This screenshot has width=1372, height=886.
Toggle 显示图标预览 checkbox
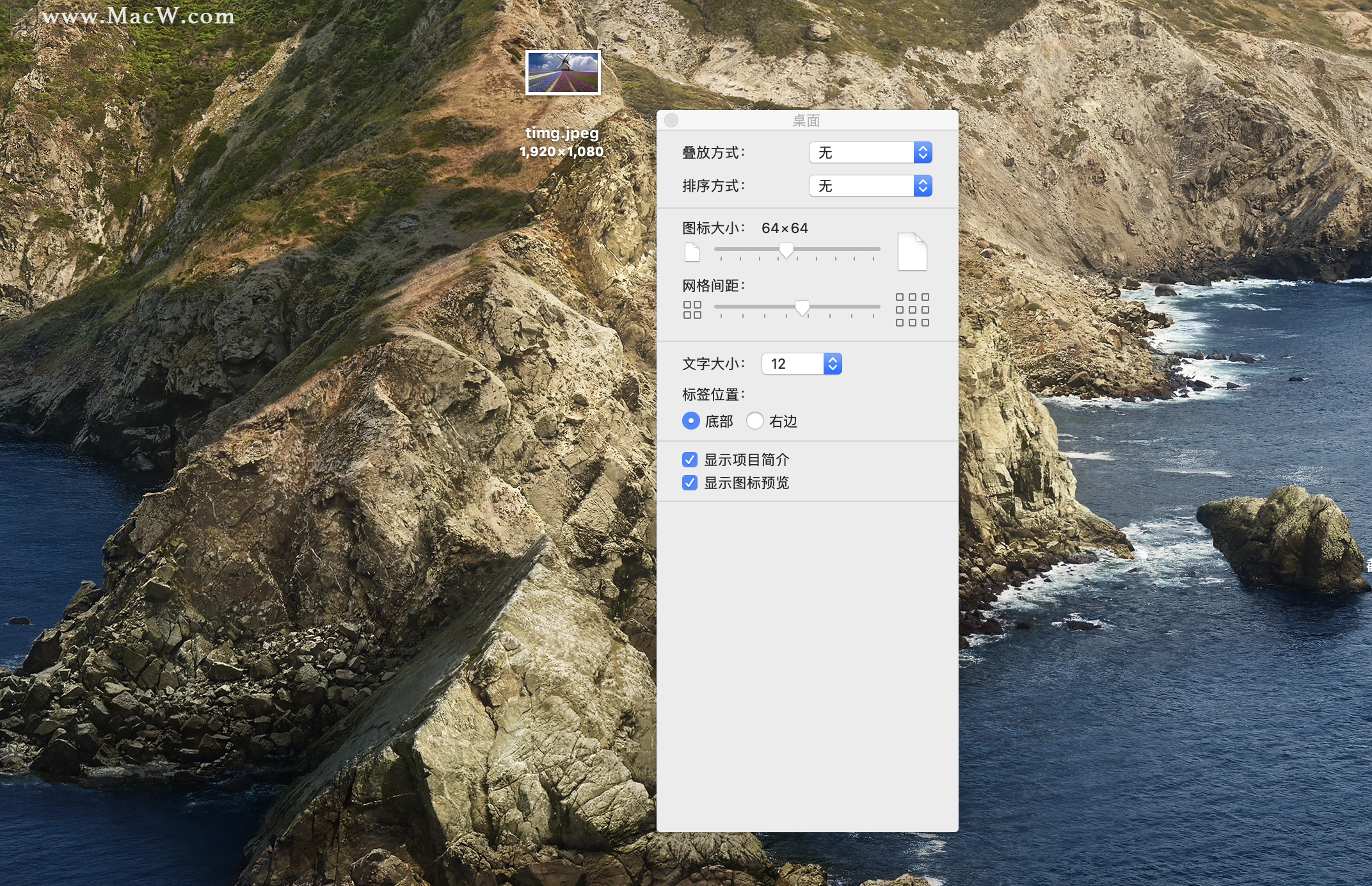tap(690, 483)
